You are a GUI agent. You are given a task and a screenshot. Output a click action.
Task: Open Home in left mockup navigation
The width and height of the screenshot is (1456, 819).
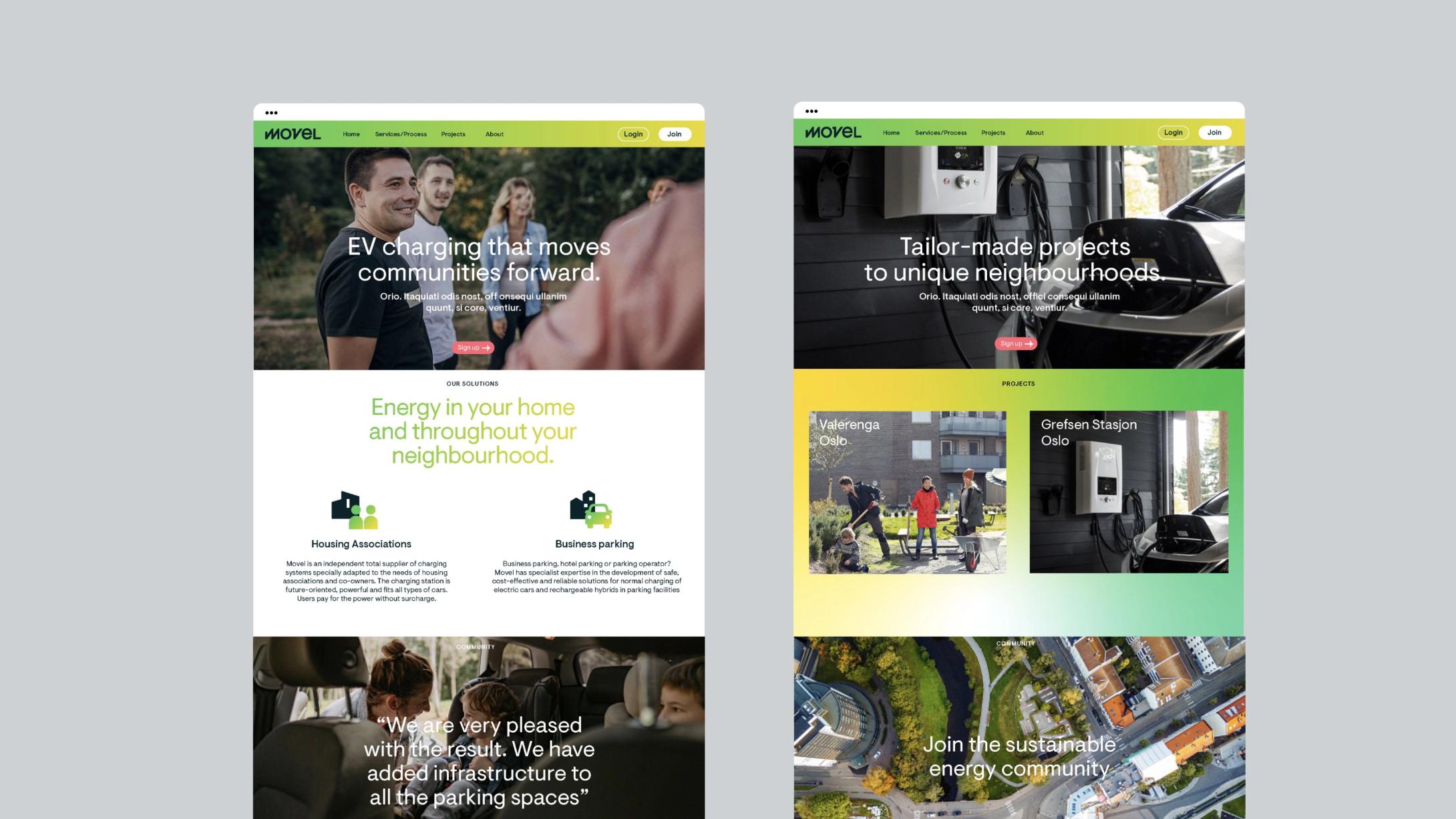coord(351,134)
